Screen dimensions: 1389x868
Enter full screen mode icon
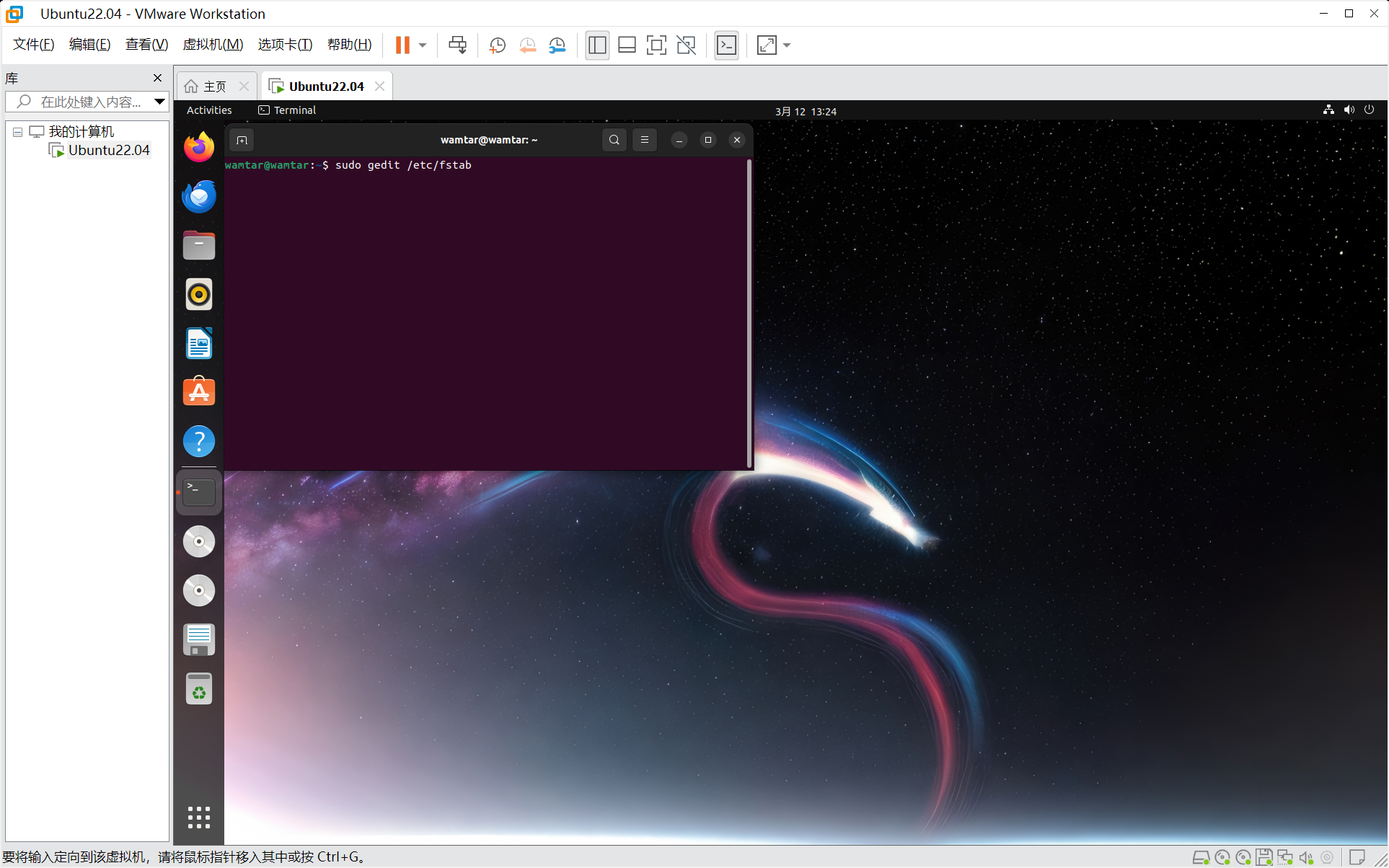click(x=656, y=45)
